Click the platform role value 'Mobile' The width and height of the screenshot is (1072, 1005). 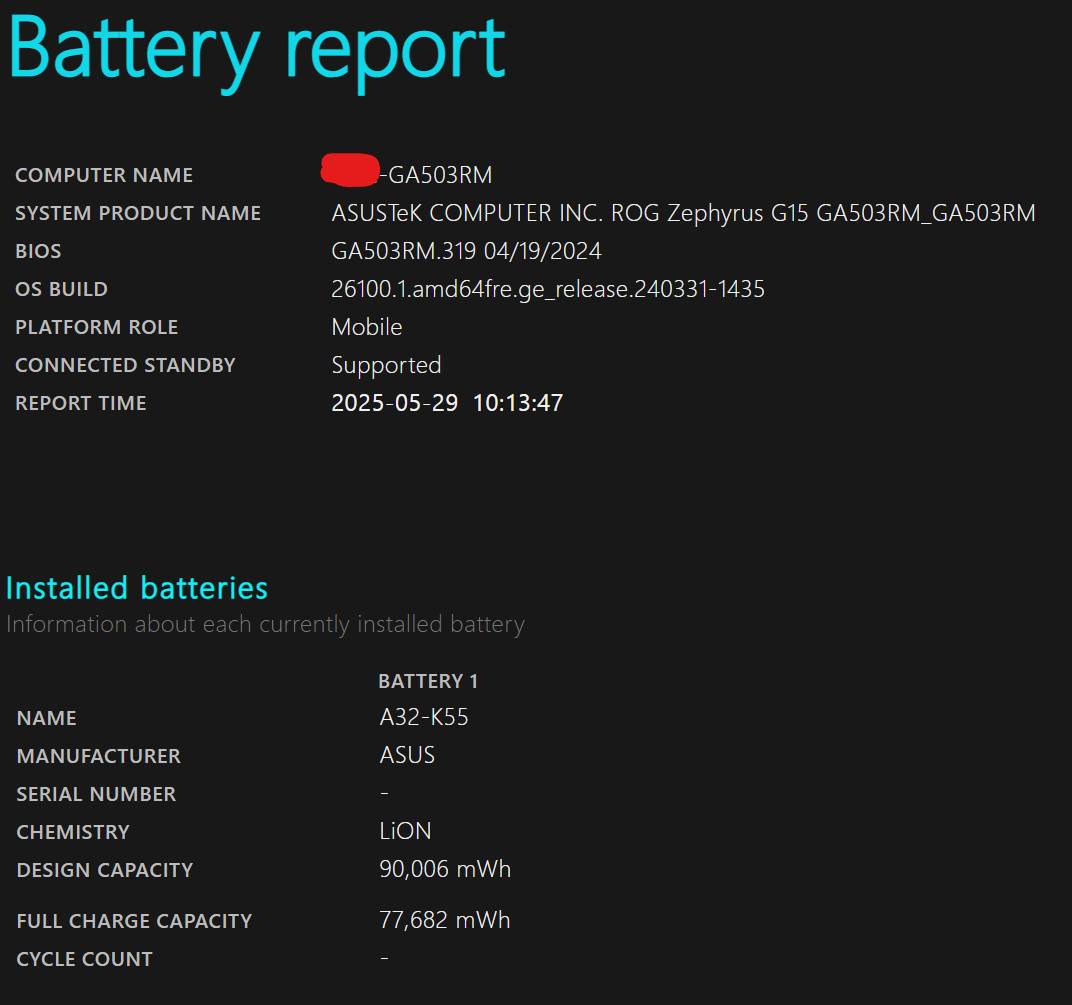coord(366,327)
